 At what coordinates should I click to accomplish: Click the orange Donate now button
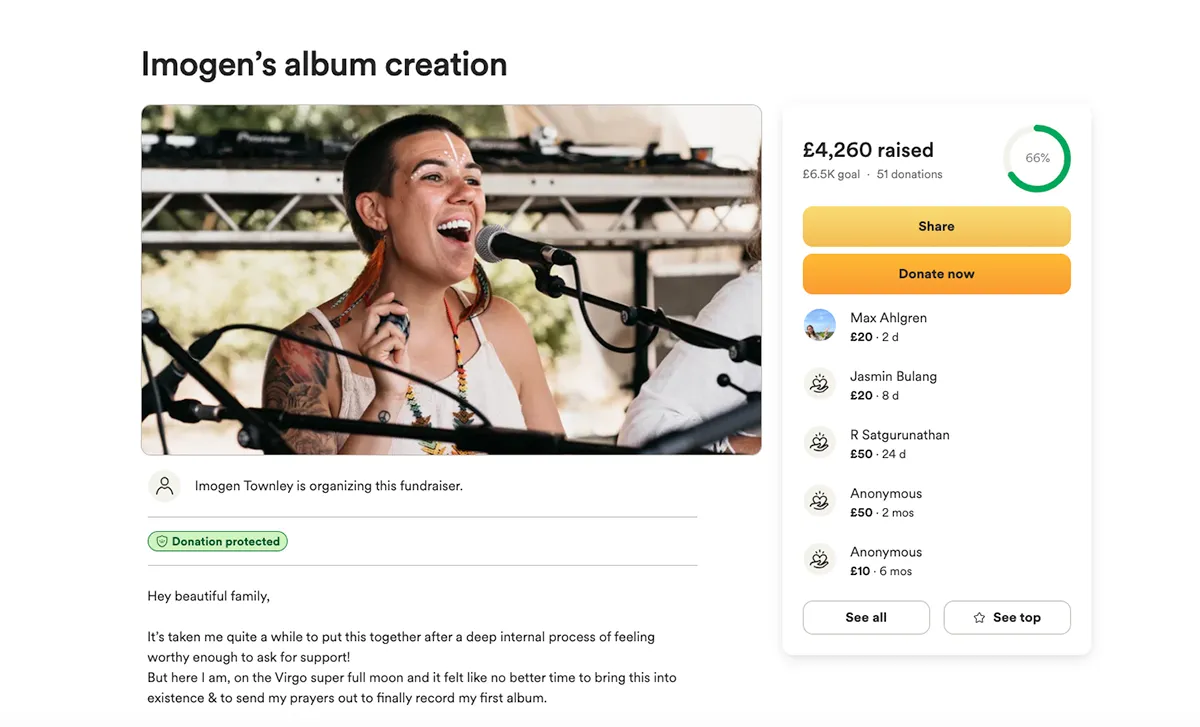coord(936,274)
